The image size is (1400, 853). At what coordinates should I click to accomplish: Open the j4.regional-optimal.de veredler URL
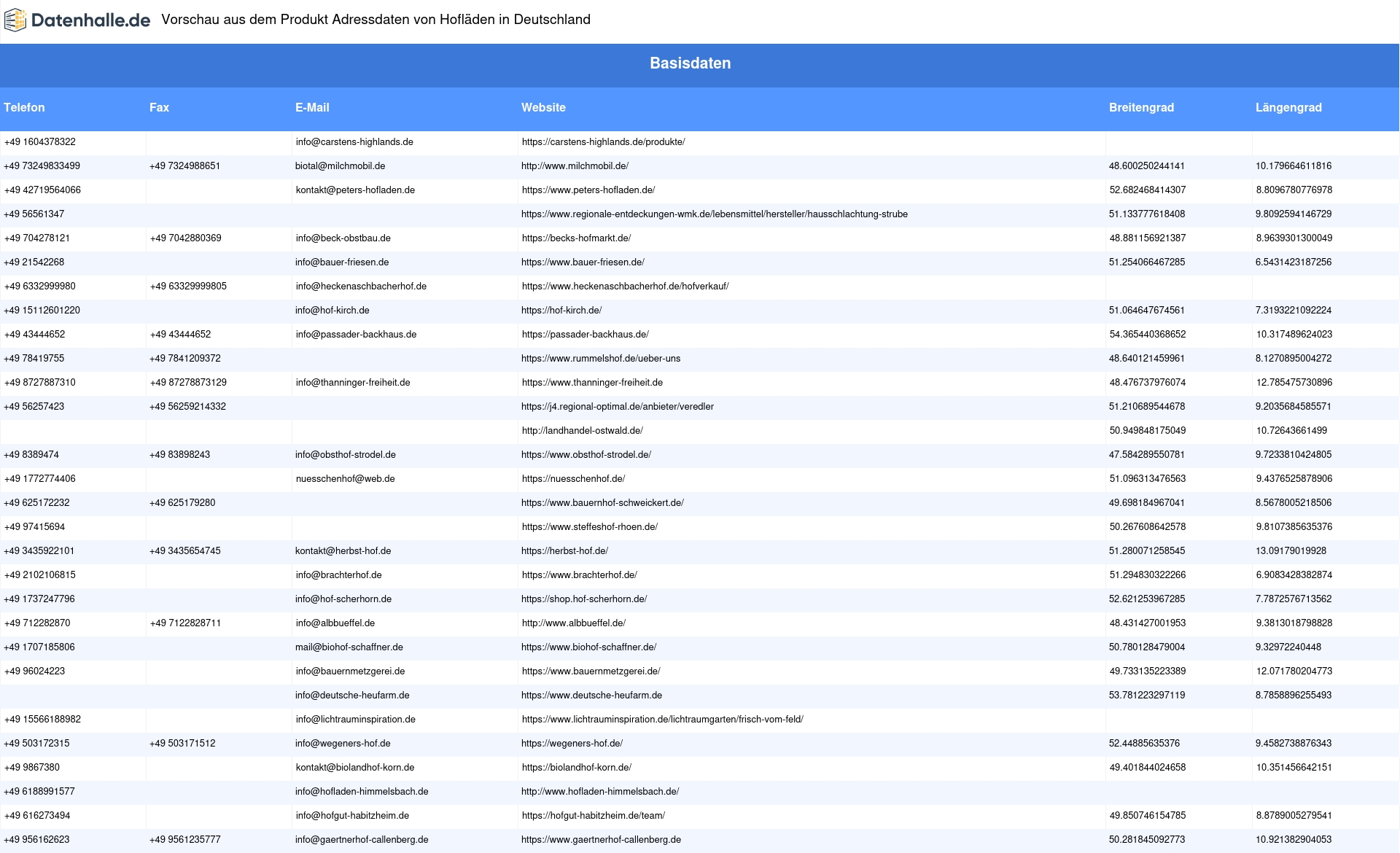coord(618,407)
